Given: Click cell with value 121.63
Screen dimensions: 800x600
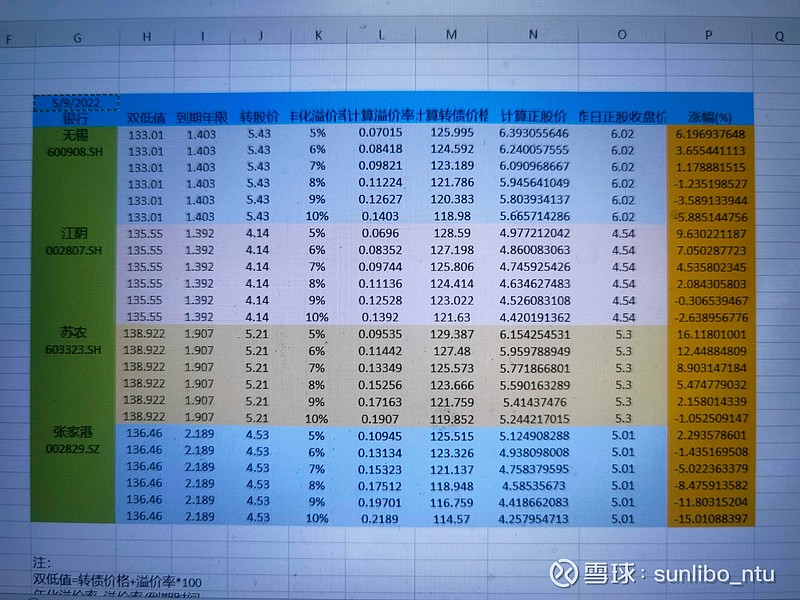Looking at the screenshot, I should pyautogui.click(x=452, y=317).
